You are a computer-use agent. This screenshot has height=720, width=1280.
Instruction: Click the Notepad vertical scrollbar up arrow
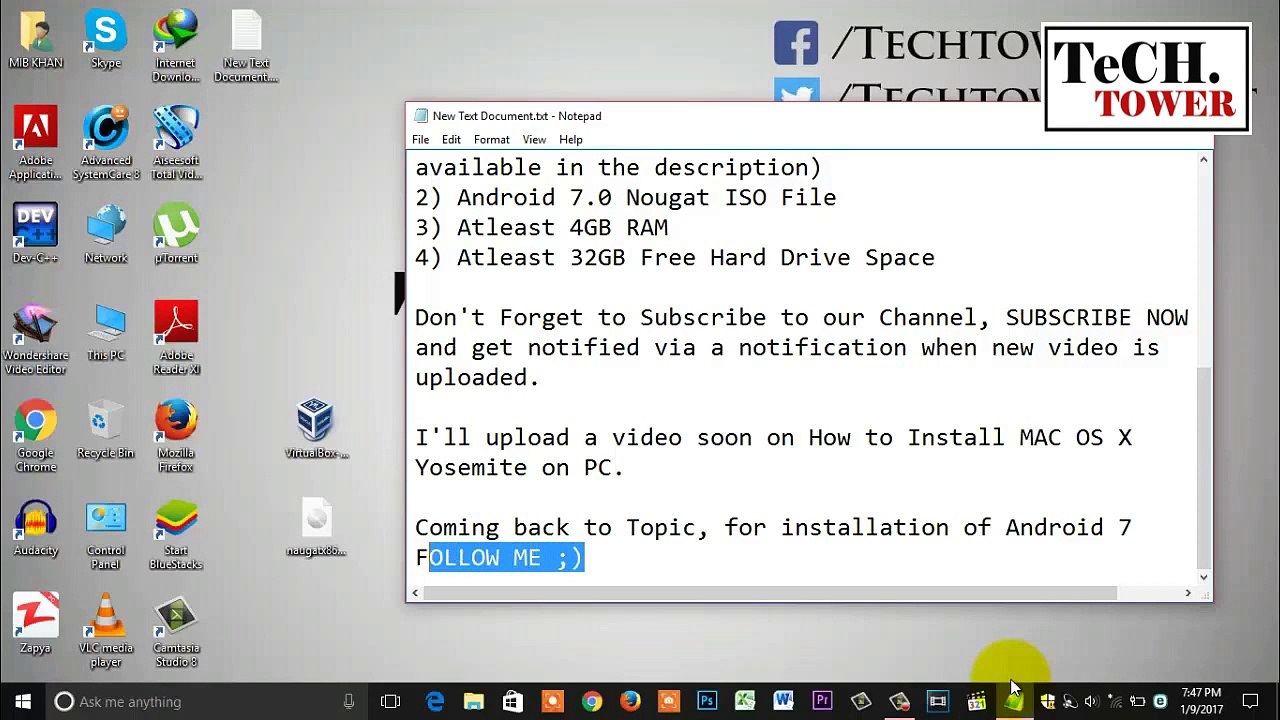point(1204,160)
